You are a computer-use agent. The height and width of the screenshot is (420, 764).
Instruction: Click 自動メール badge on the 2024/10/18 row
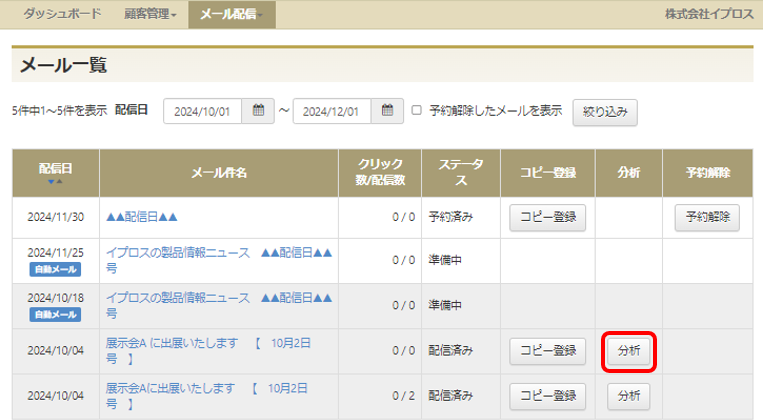(x=55, y=314)
